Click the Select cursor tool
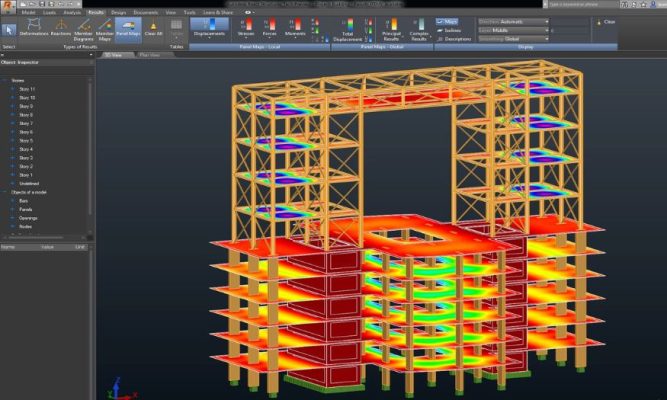667x400 pixels. coord(9,28)
